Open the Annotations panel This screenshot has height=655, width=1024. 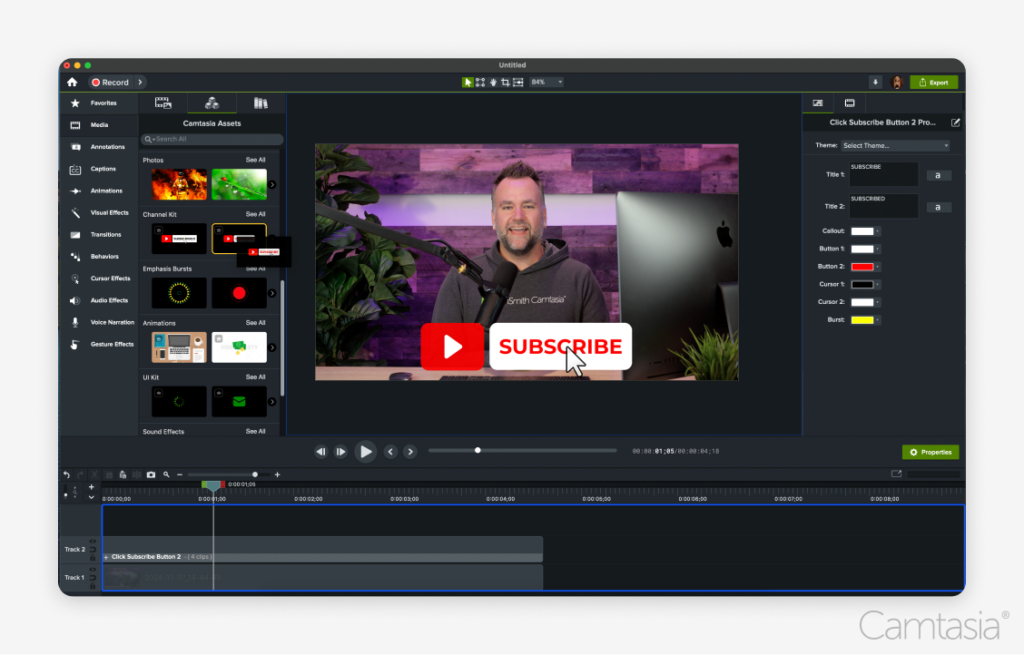point(97,147)
